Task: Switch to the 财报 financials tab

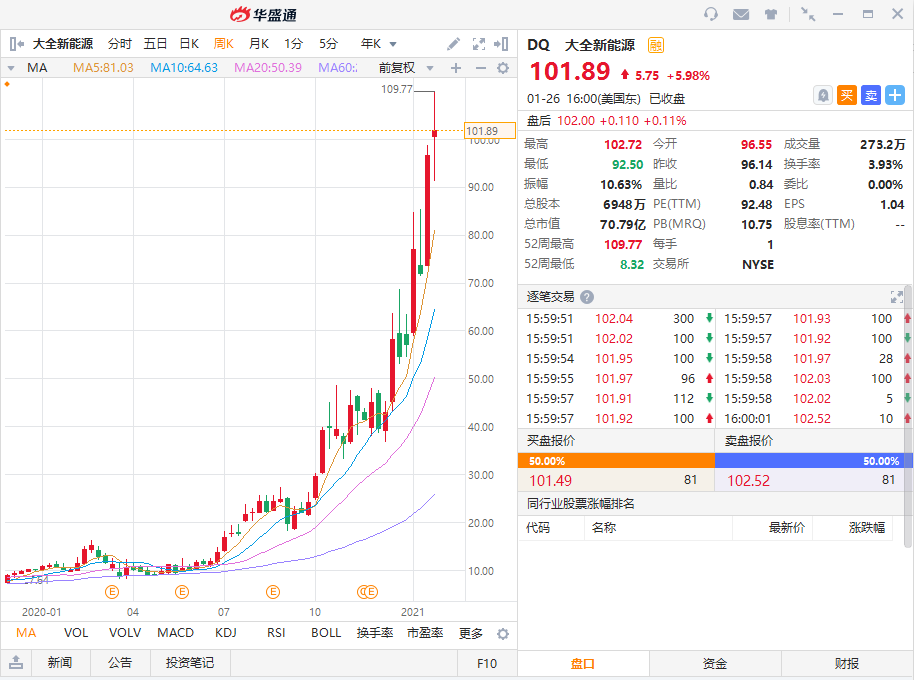Action: 846,664
